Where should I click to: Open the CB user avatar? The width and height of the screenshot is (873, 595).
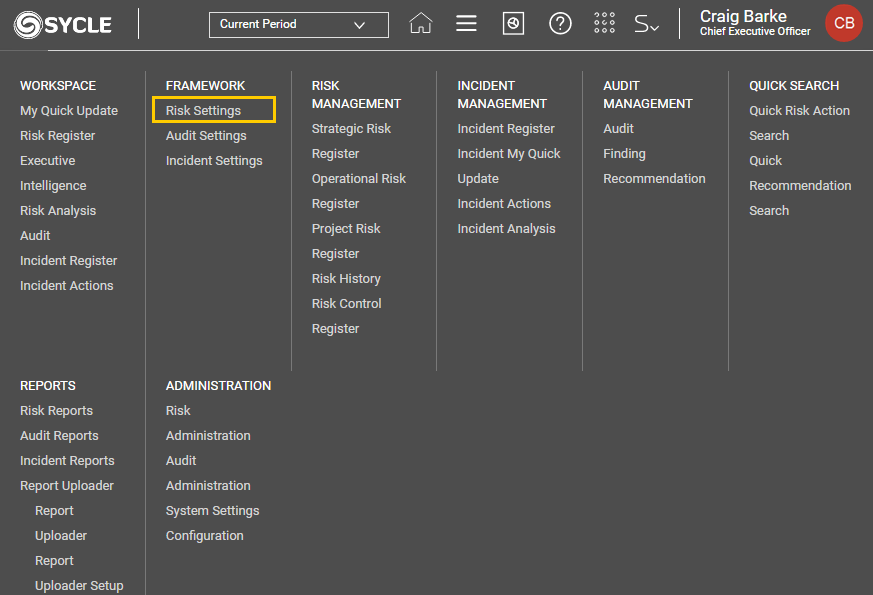coord(843,23)
